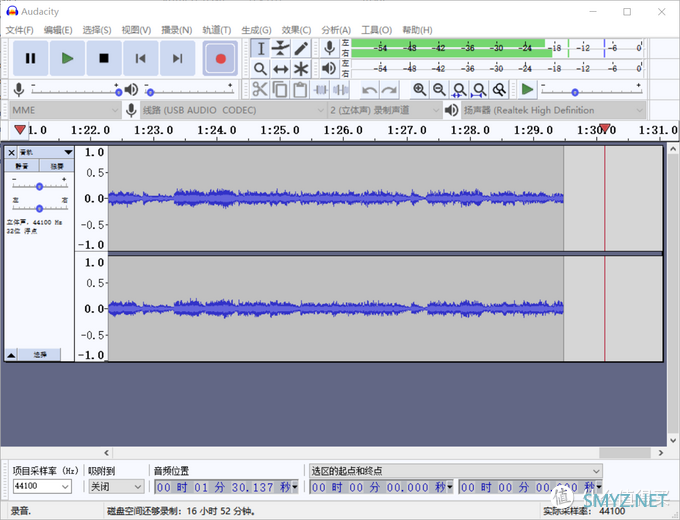Click the Redo arrow
This screenshot has height=520, width=680.
[x=389, y=90]
